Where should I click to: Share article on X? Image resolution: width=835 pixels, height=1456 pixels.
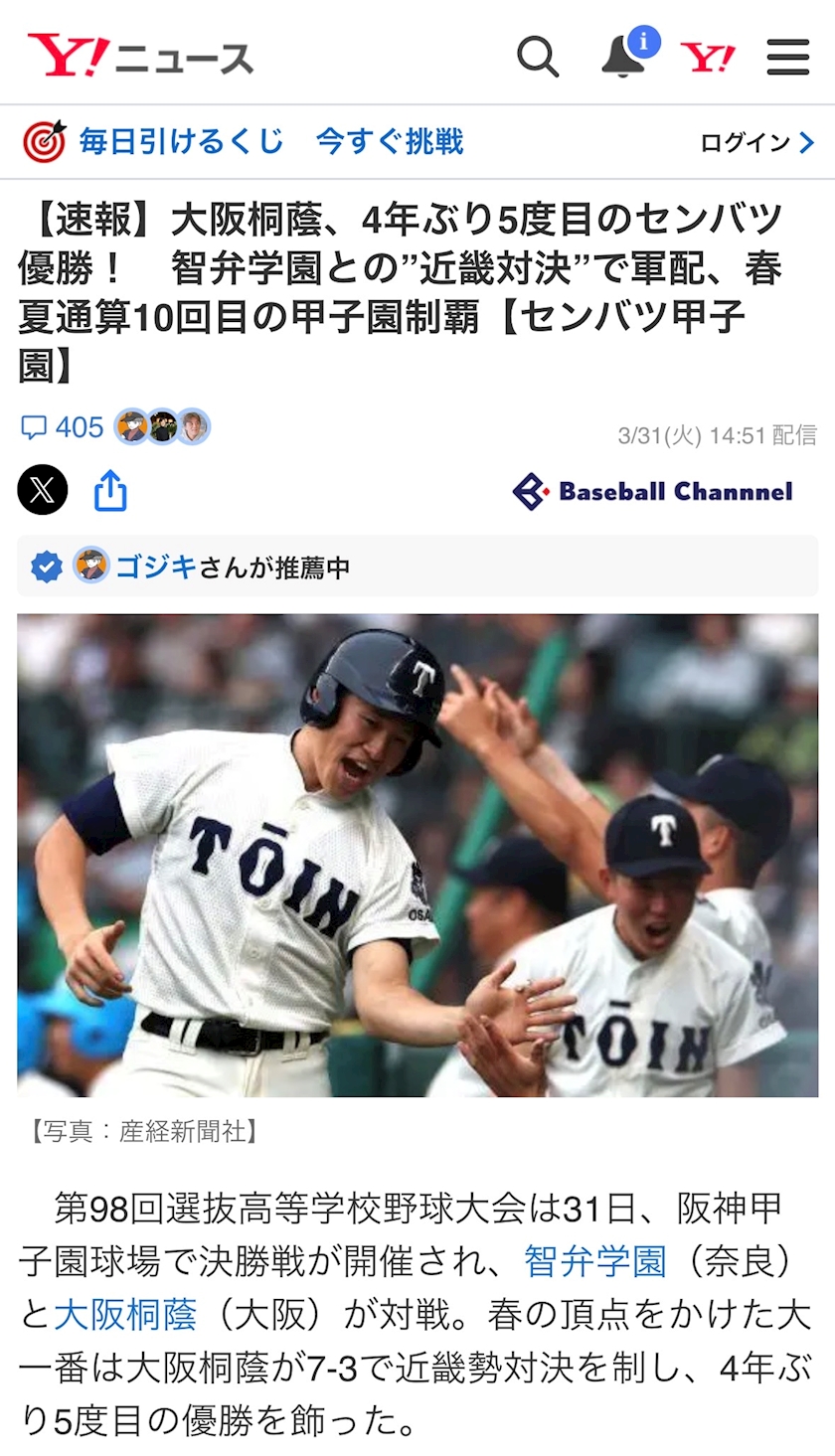click(x=43, y=490)
